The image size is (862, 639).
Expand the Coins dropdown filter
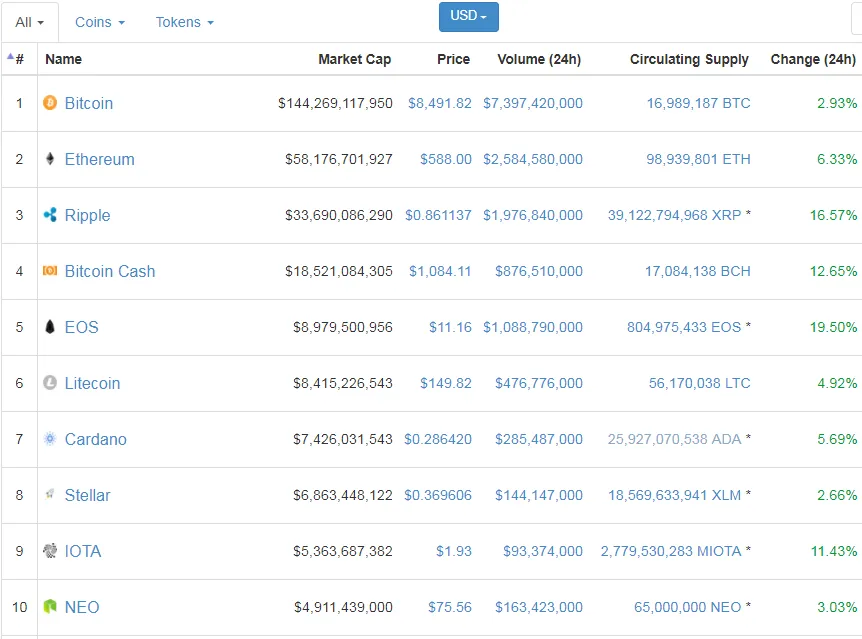[100, 22]
